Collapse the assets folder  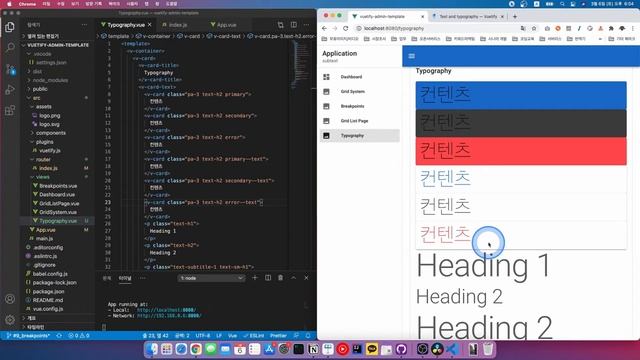43,107
